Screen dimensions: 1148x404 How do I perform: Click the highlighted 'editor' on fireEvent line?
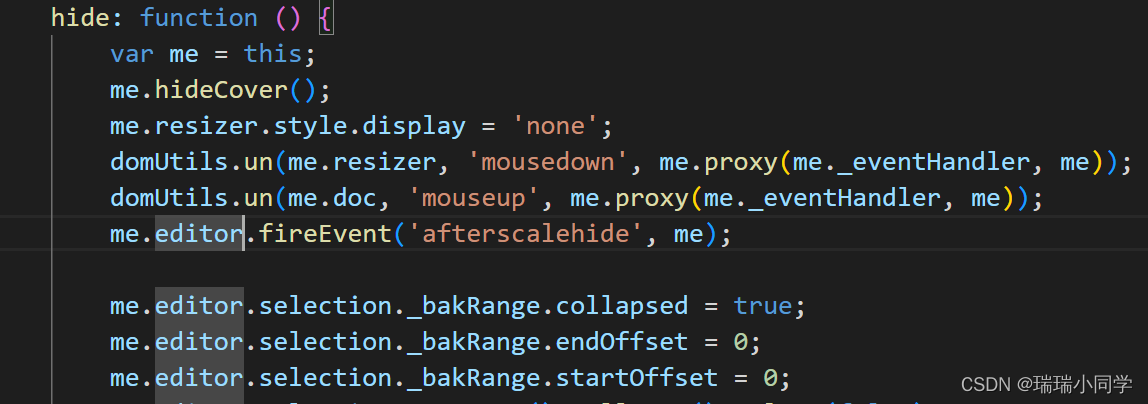point(198,233)
